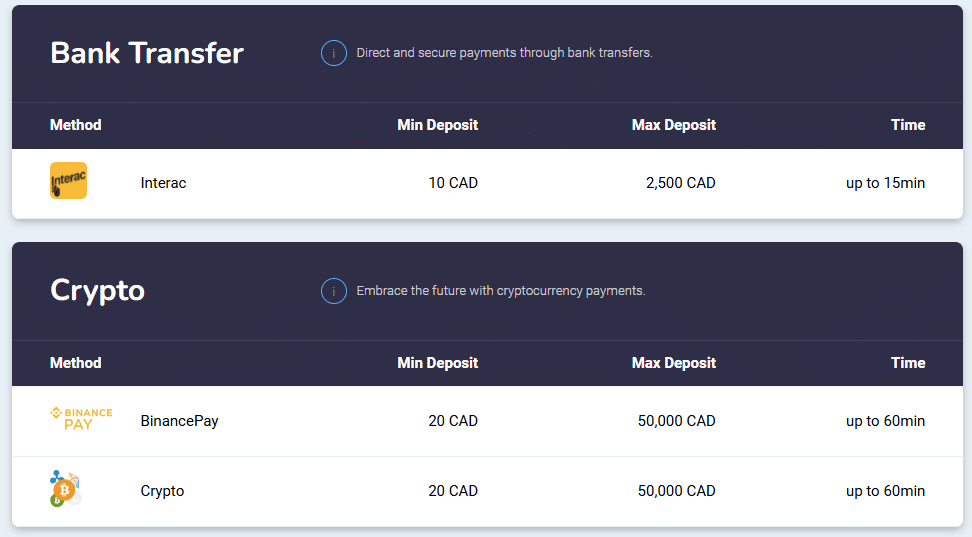Click the Binance Pay logo
Viewport: 972px width, 537px height.
pos(81,419)
